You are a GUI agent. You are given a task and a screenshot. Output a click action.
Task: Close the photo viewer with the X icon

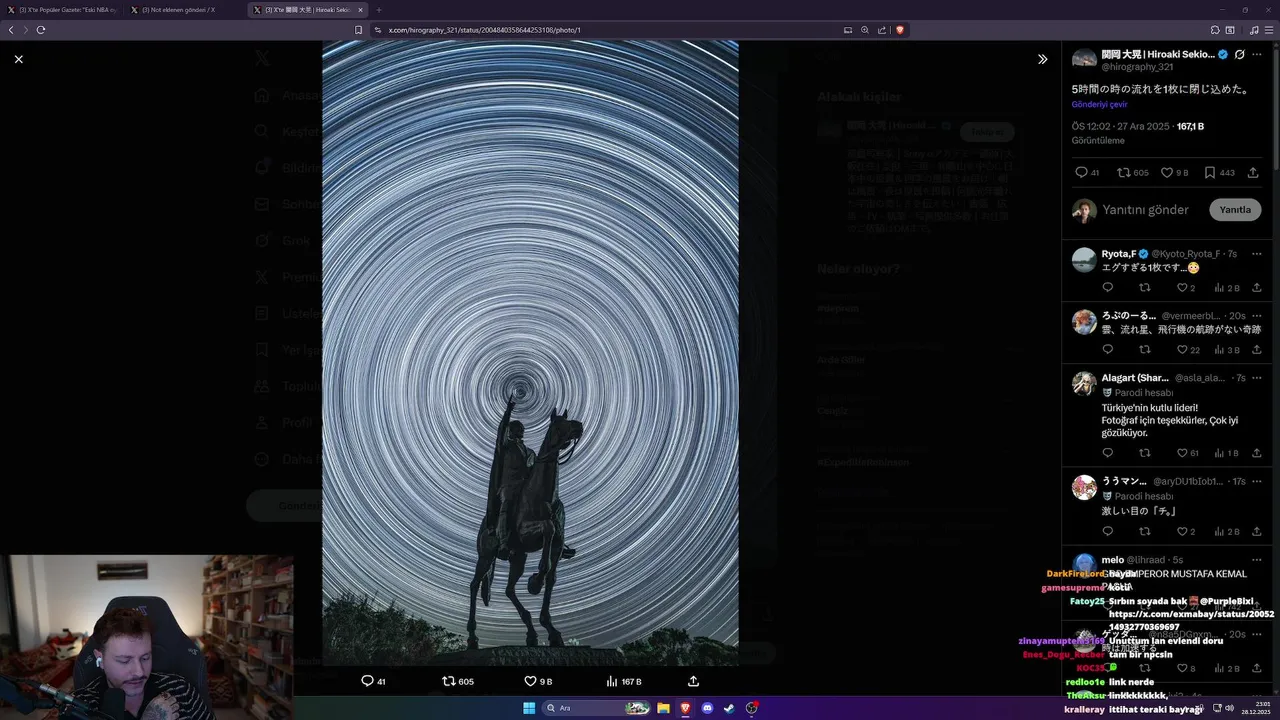point(18,59)
